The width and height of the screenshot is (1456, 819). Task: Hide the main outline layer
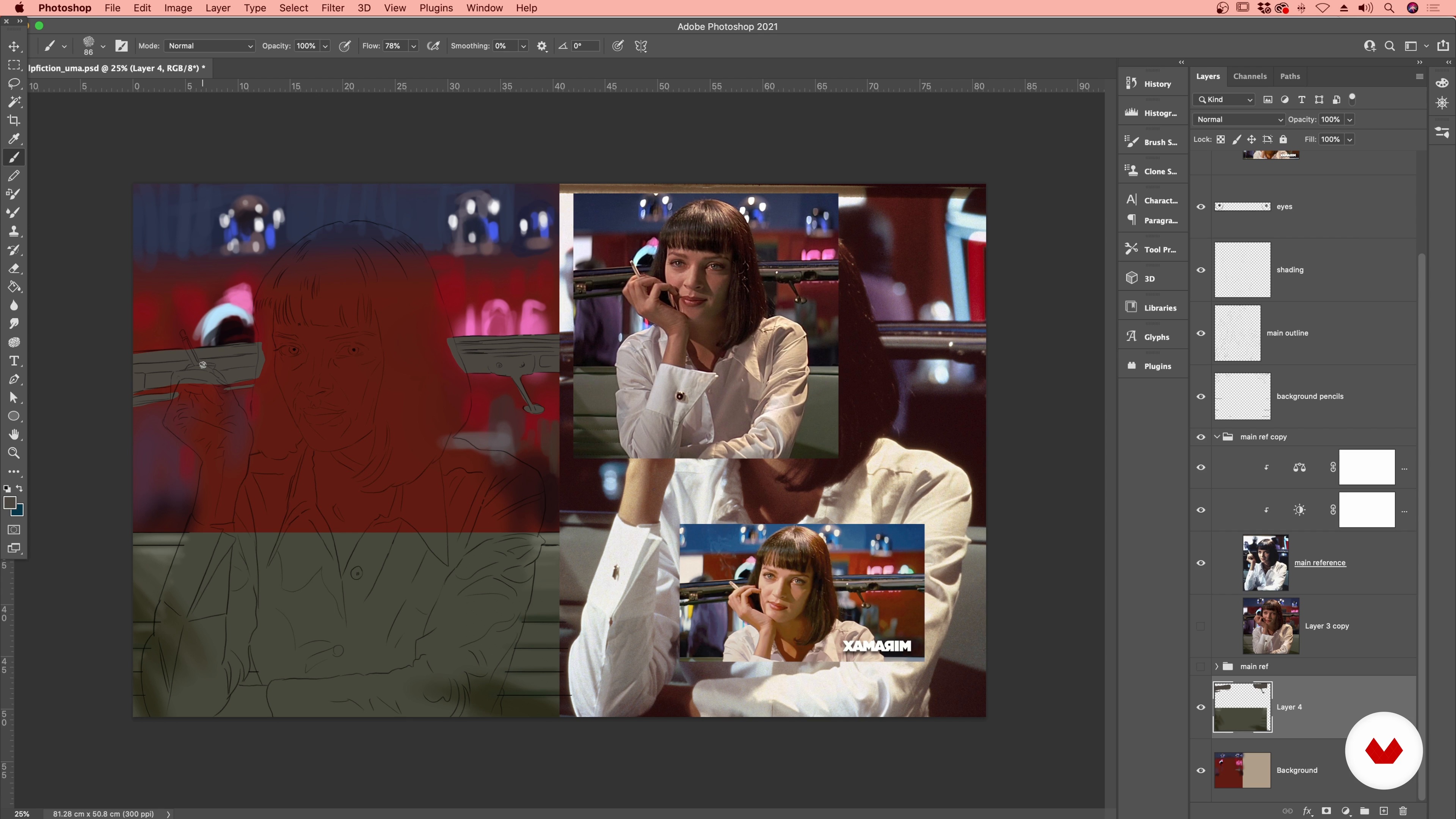(1200, 334)
